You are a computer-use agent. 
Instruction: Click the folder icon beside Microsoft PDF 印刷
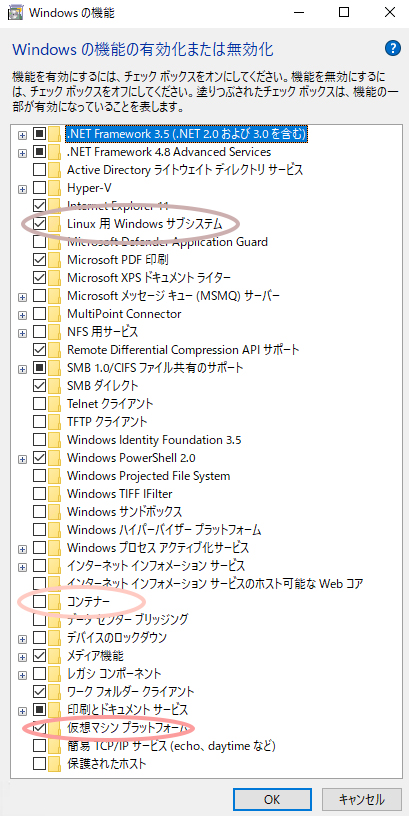55,260
